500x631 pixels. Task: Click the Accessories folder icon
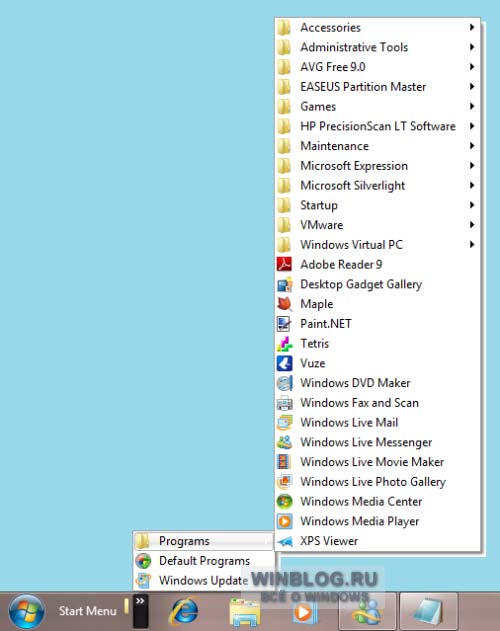(284, 27)
